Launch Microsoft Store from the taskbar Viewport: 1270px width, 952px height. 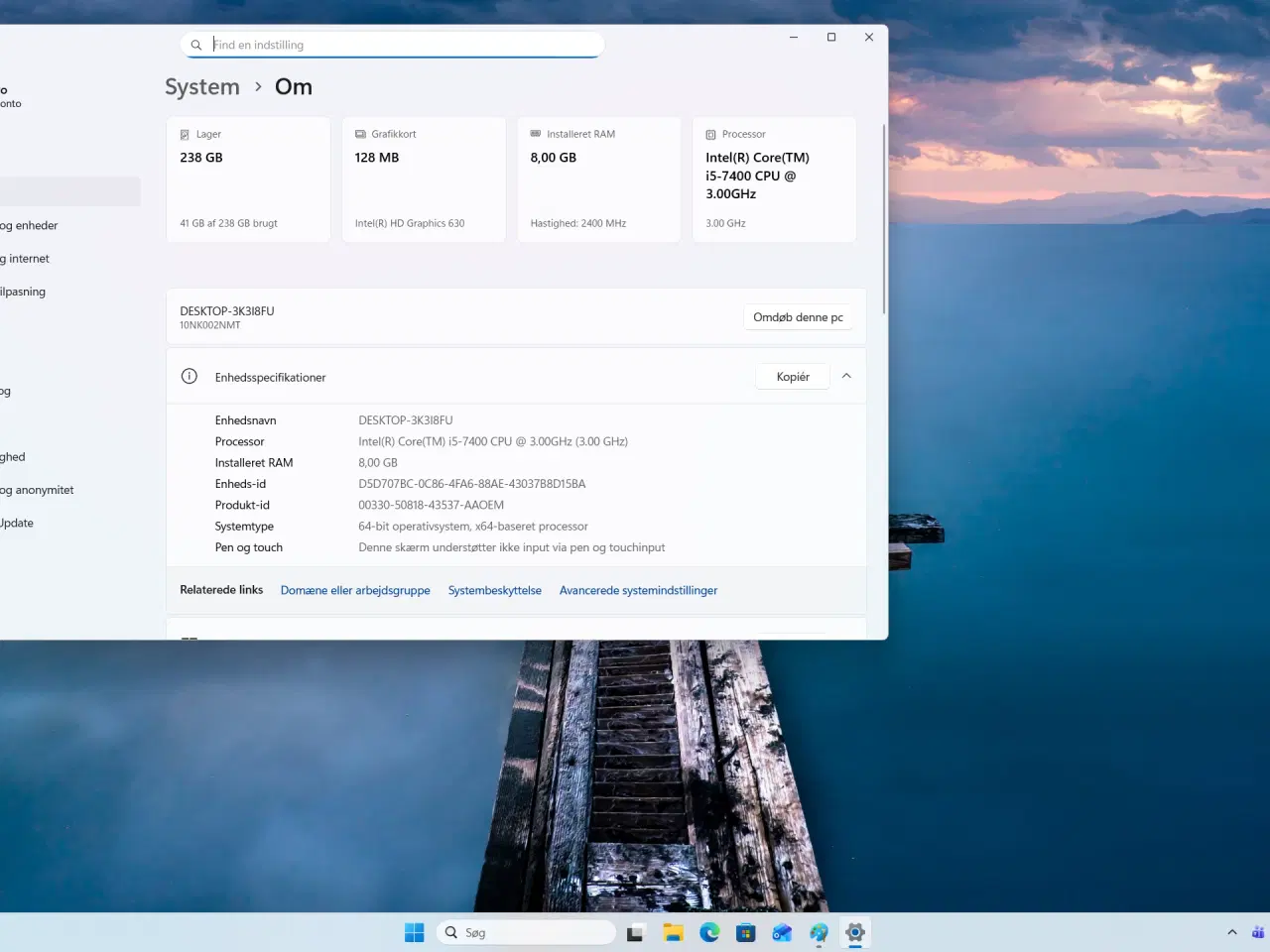coord(745,932)
